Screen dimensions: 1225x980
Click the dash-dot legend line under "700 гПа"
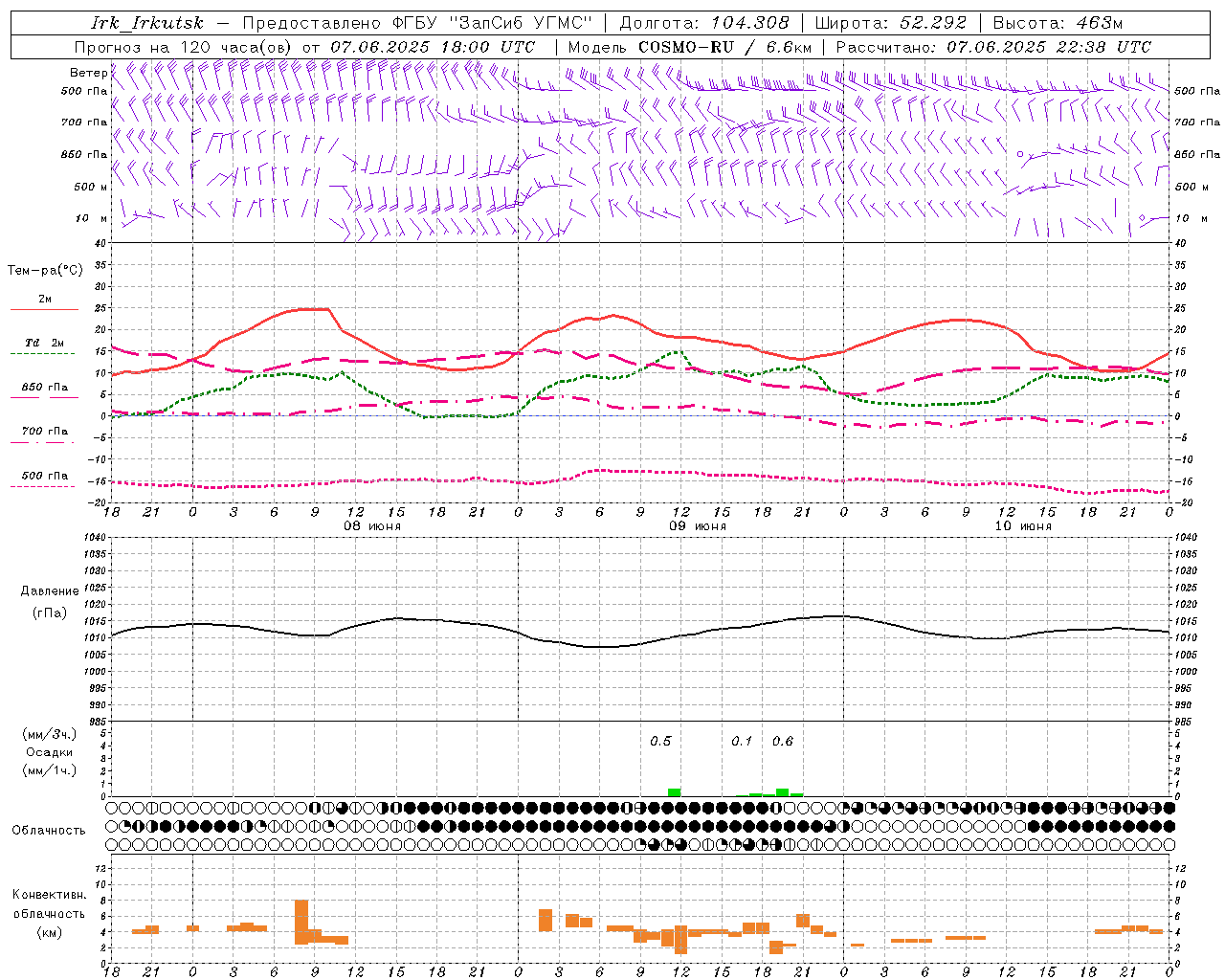[44, 442]
